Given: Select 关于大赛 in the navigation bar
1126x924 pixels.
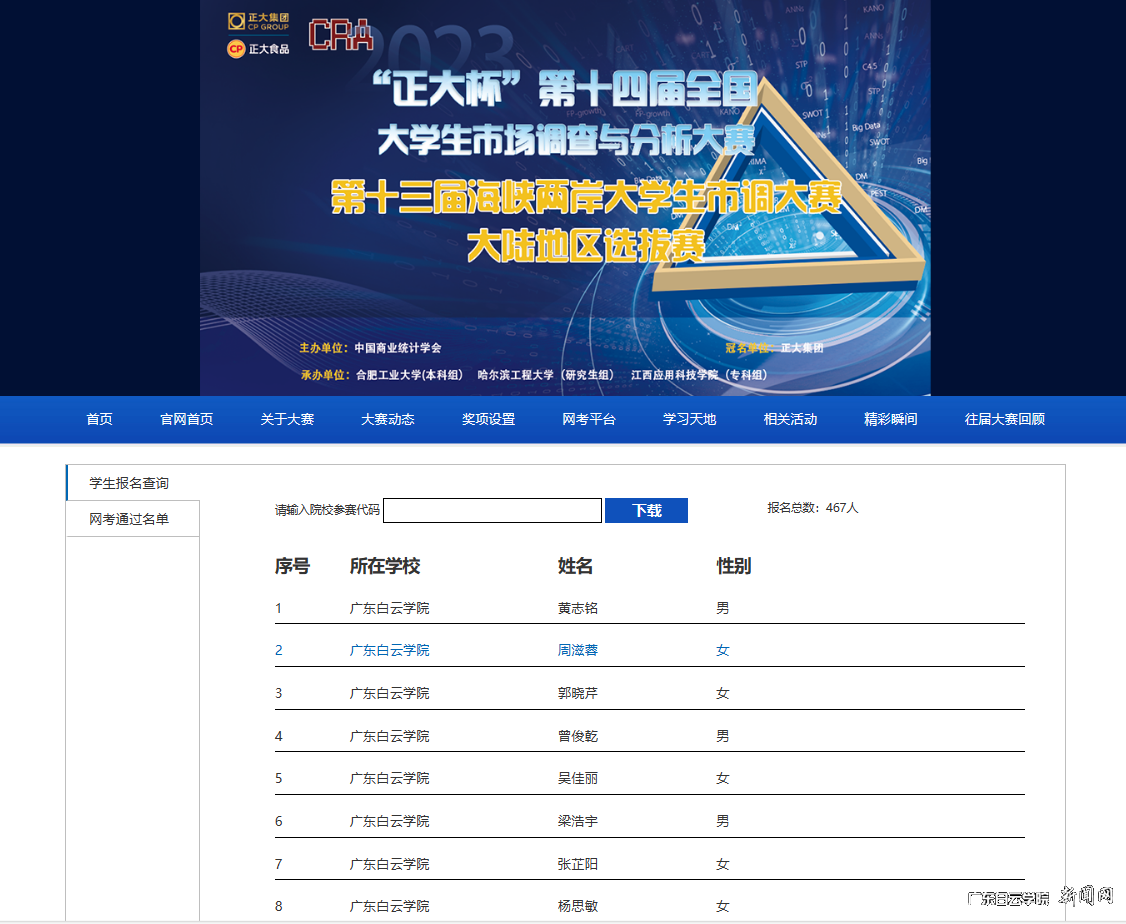Looking at the screenshot, I should pos(286,419).
